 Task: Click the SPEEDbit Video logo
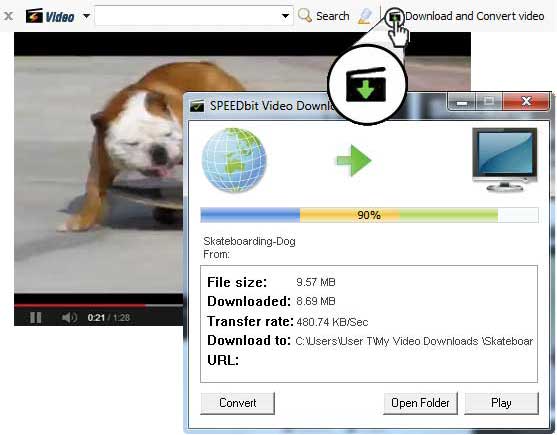click(x=50, y=16)
